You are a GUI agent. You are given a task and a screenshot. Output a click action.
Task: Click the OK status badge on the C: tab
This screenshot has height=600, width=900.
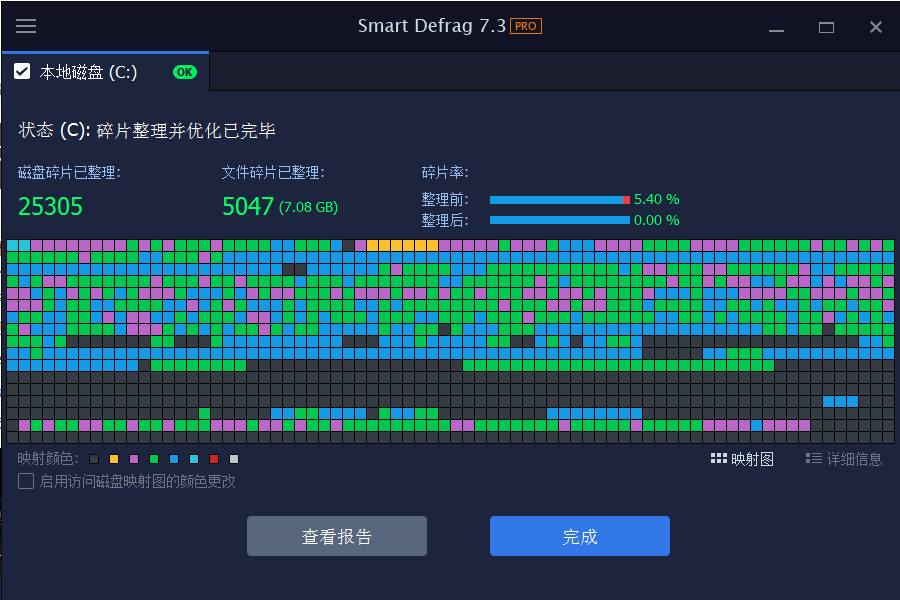[183, 72]
